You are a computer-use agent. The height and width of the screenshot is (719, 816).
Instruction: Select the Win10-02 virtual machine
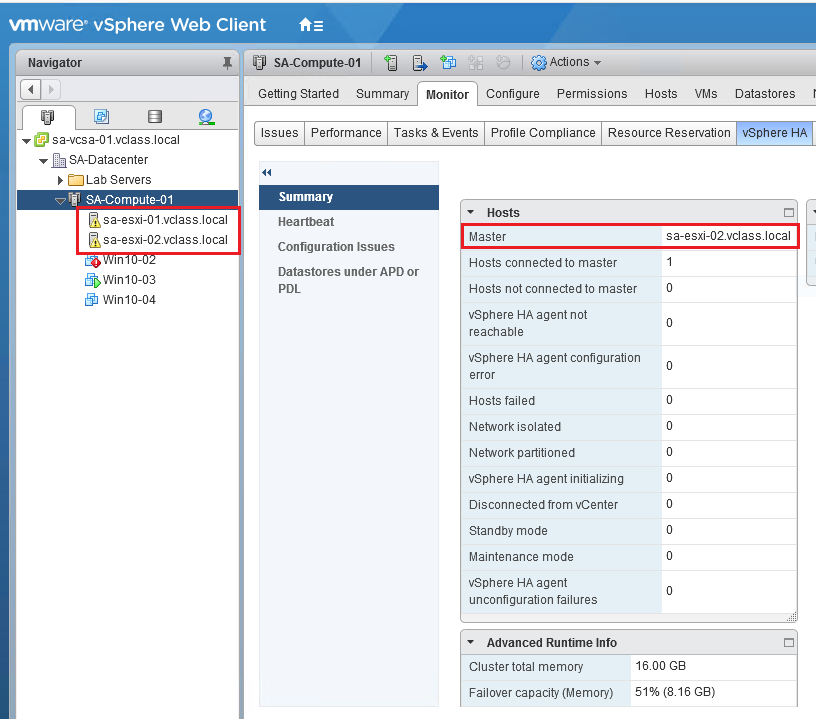coord(129,260)
